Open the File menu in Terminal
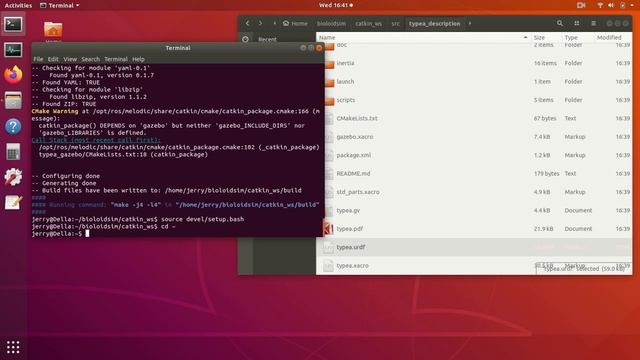 tap(38, 59)
